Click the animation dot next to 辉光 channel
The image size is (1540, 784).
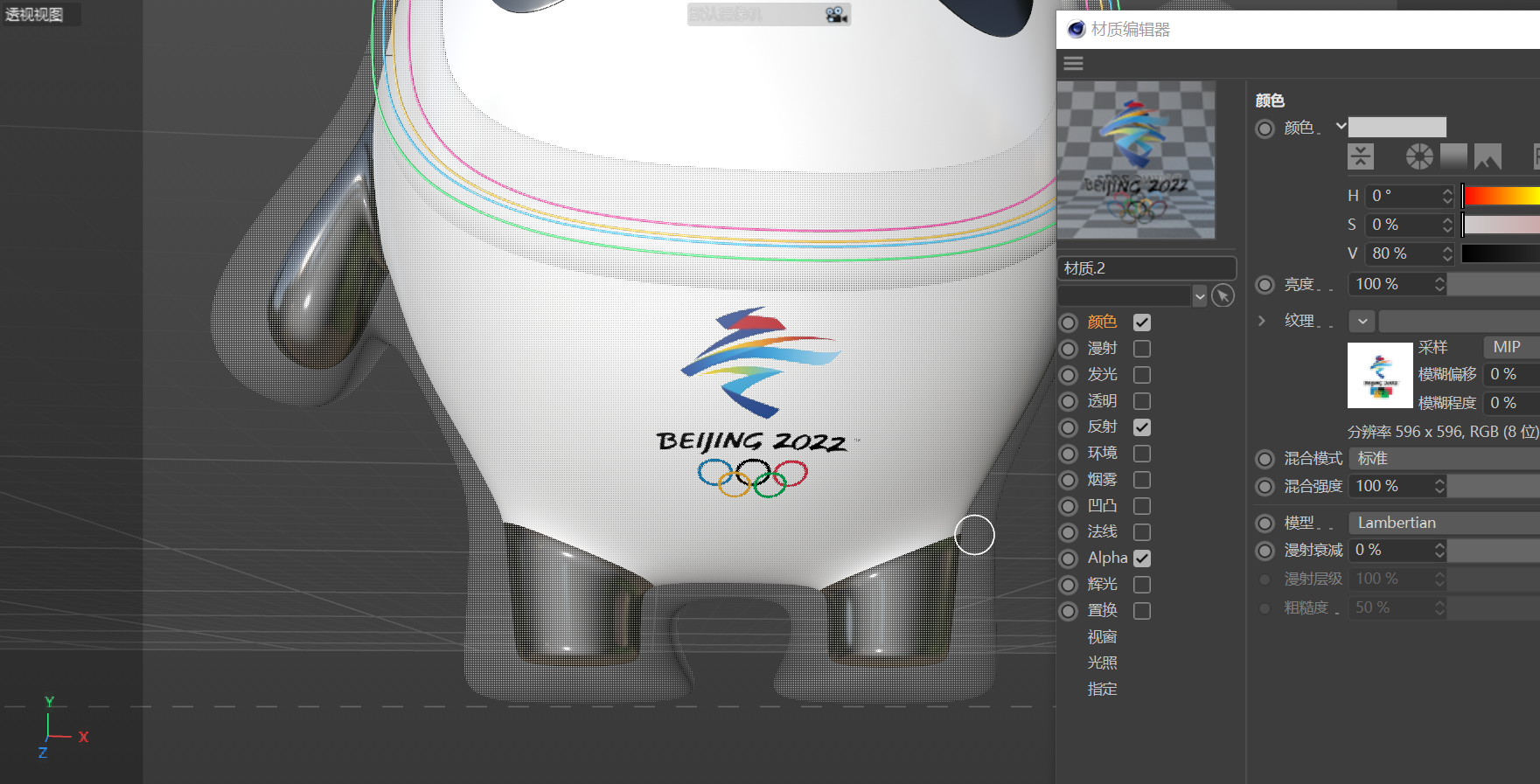point(1069,585)
